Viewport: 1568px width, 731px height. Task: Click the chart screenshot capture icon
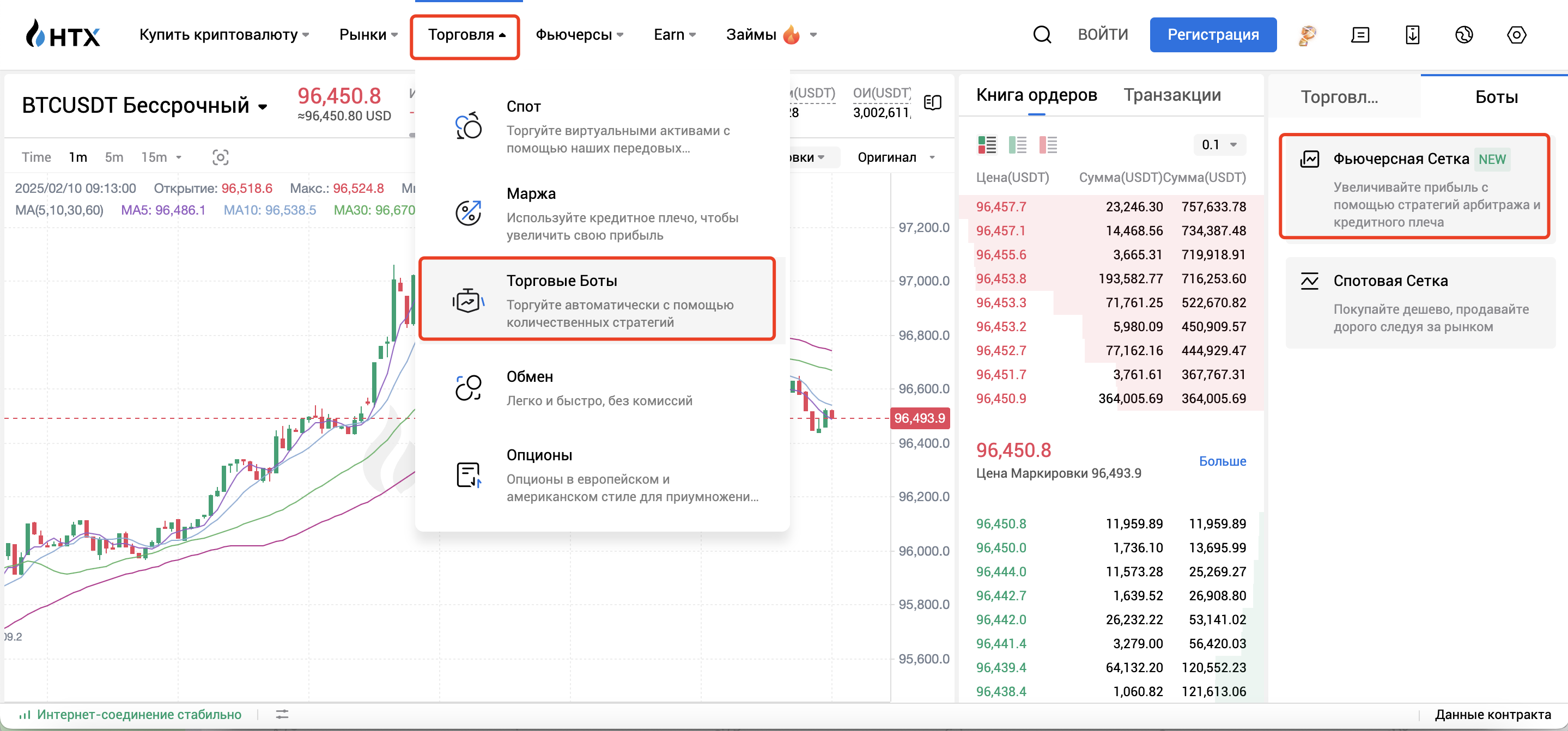220,157
